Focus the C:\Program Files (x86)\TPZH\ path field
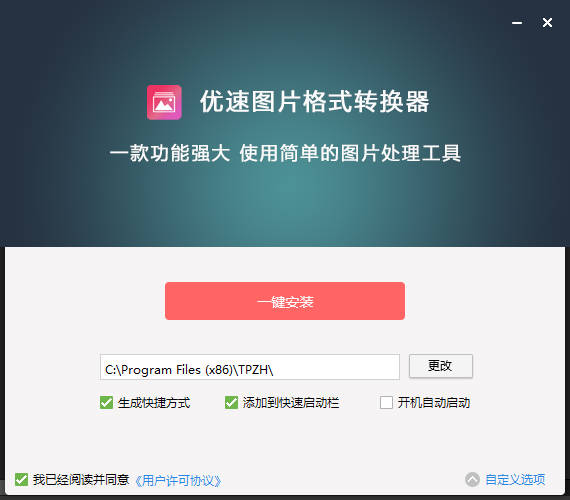 pos(250,367)
